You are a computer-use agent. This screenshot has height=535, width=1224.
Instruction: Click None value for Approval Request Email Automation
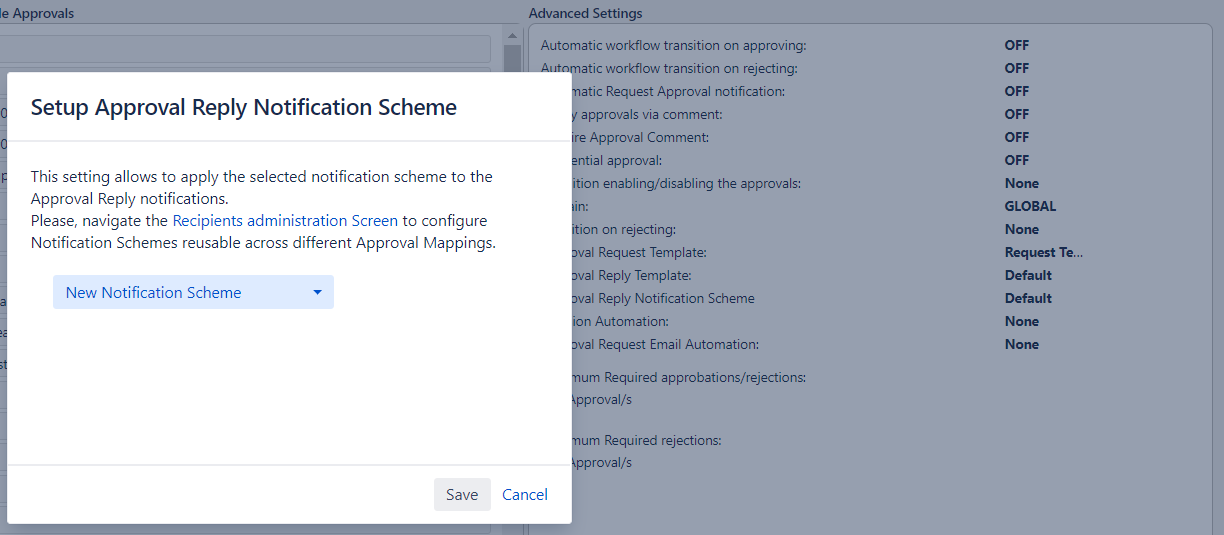coord(1021,345)
